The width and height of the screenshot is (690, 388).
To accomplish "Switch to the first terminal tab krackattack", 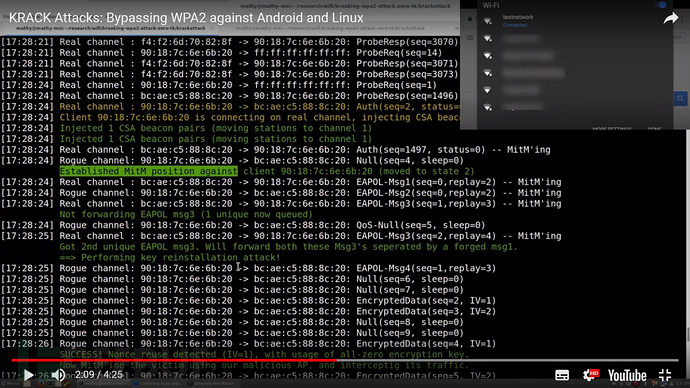I will 110,28.
